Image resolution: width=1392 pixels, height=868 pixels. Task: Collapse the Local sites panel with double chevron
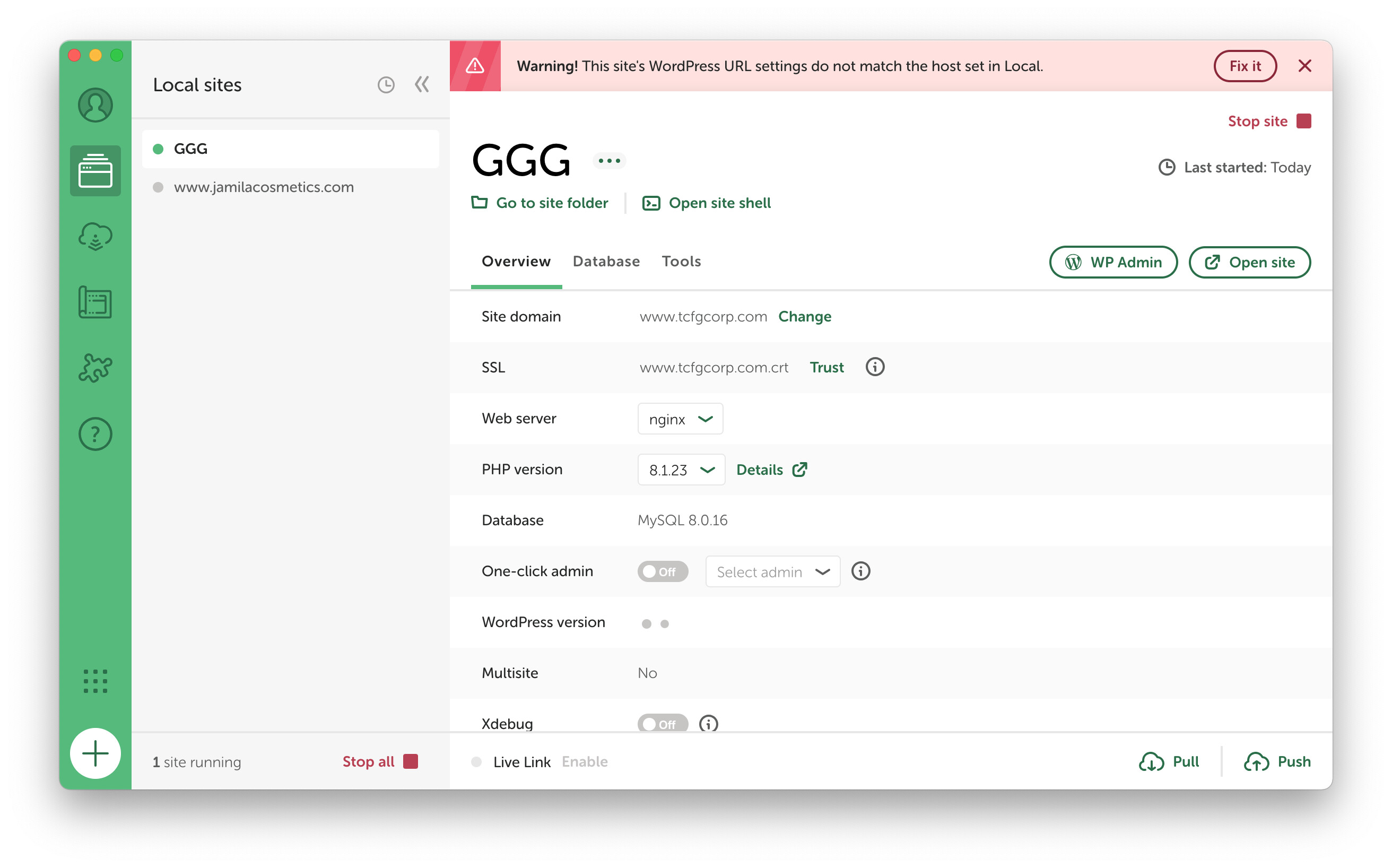(422, 85)
